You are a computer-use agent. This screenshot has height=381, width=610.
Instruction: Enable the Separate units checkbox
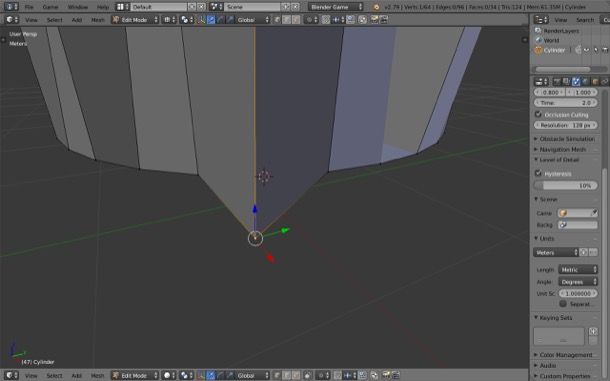click(x=563, y=304)
